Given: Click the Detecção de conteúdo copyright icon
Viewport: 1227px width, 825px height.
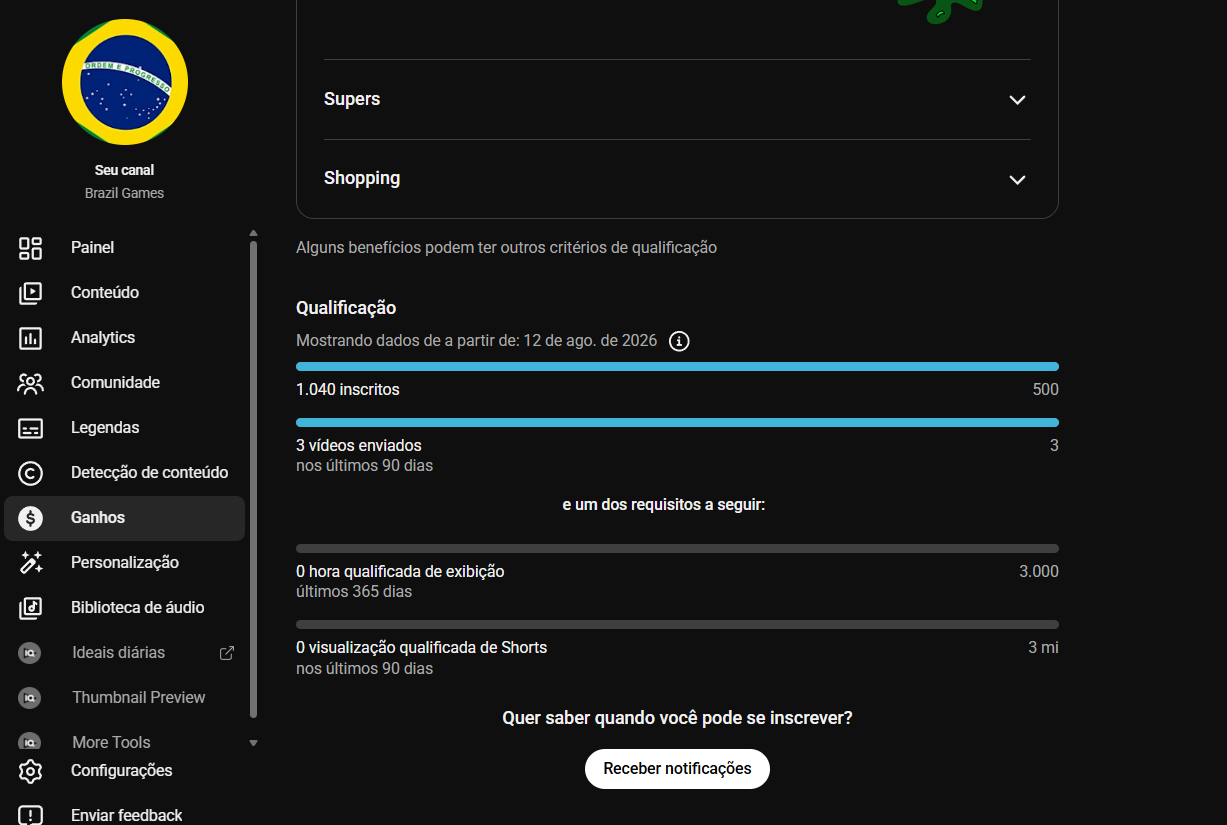Looking at the screenshot, I should click(31, 473).
